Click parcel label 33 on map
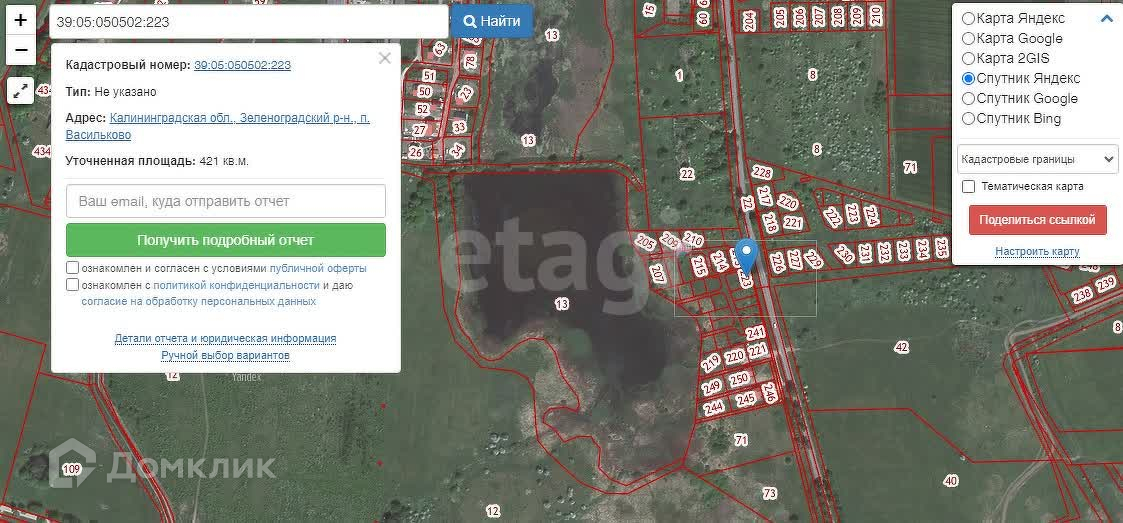 coord(460,128)
